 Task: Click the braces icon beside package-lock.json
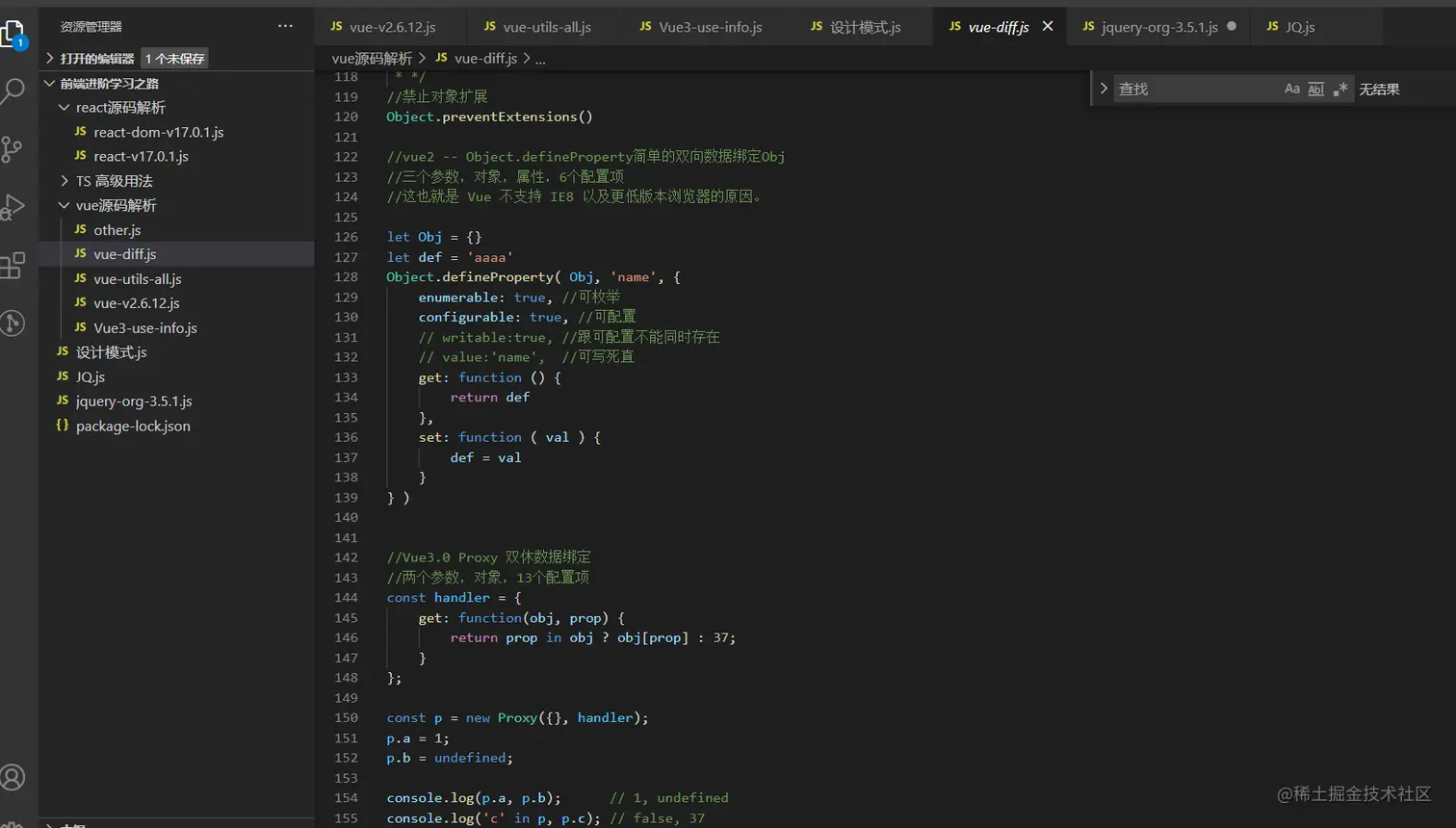[x=63, y=425]
